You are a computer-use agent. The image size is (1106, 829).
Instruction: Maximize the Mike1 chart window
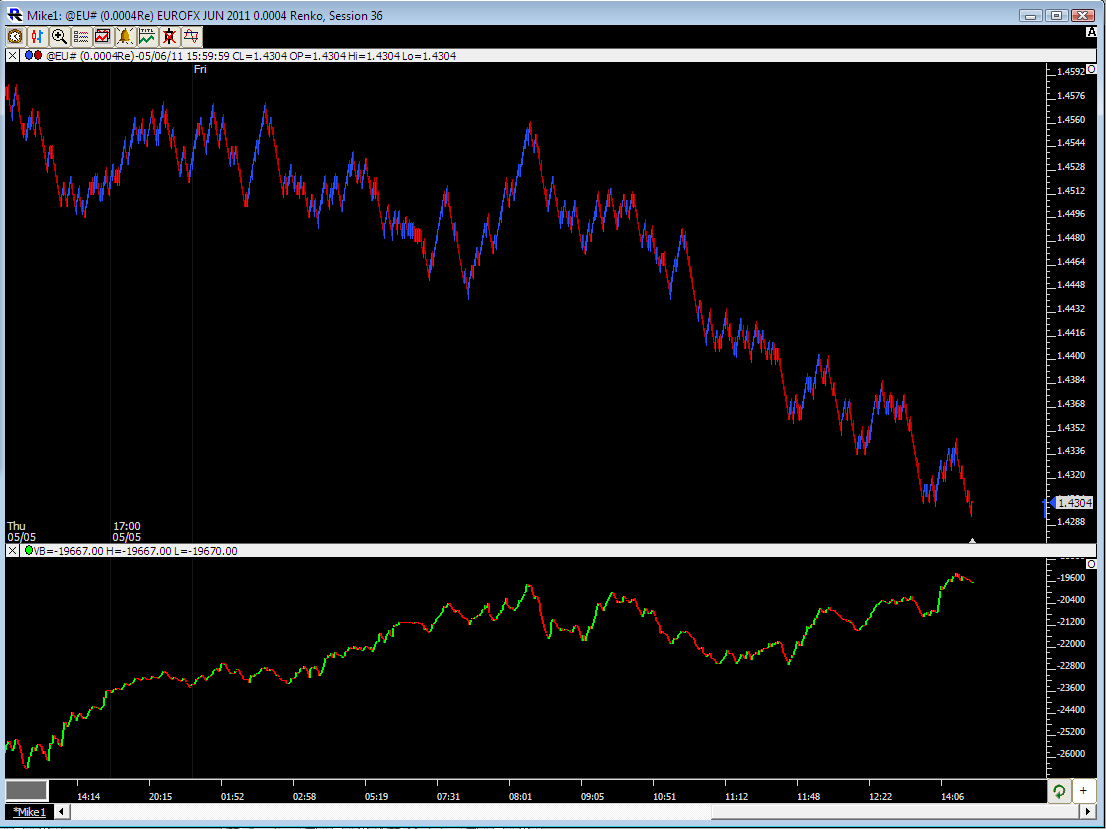click(1056, 15)
